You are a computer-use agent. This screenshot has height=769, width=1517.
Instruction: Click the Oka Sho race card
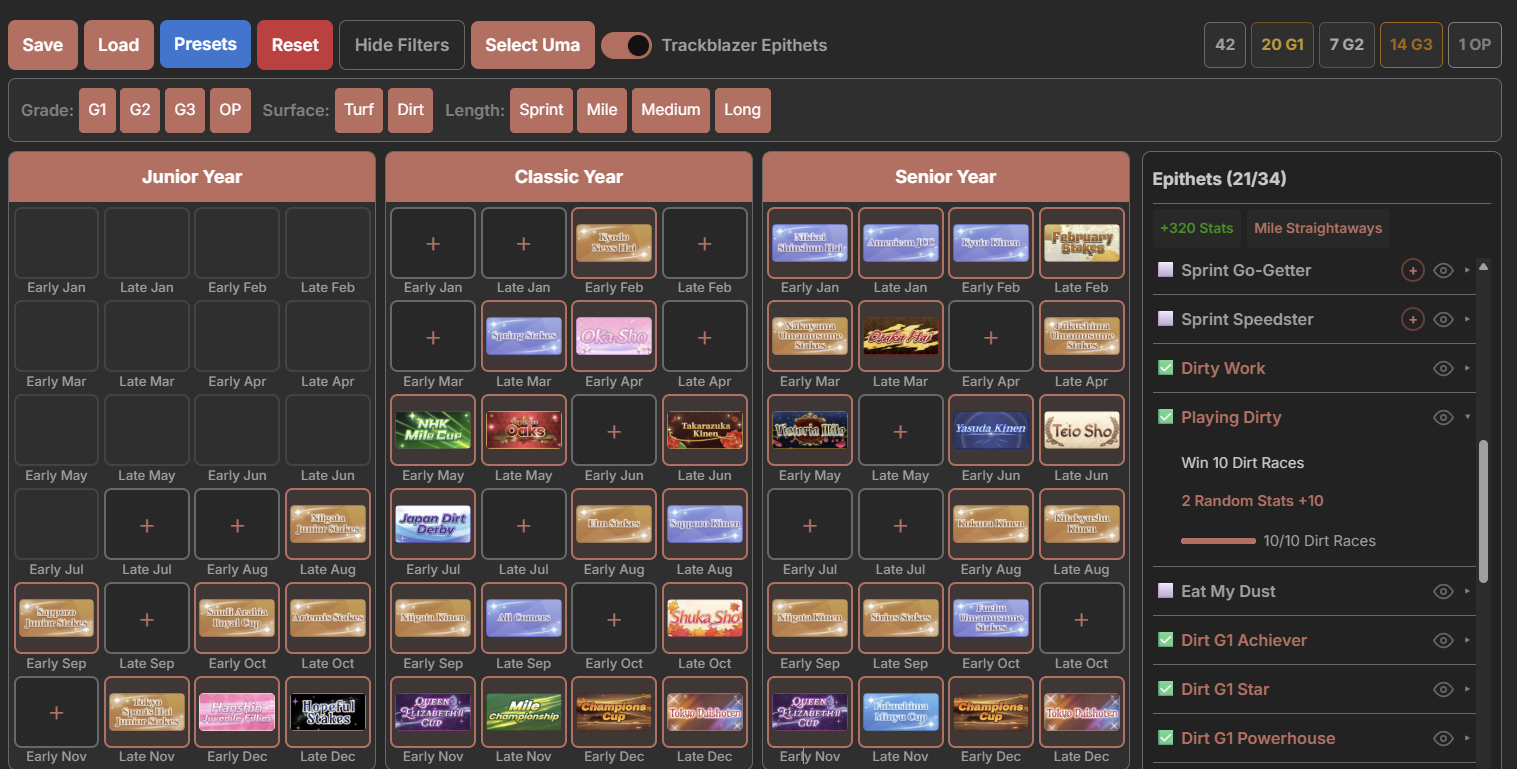point(614,336)
